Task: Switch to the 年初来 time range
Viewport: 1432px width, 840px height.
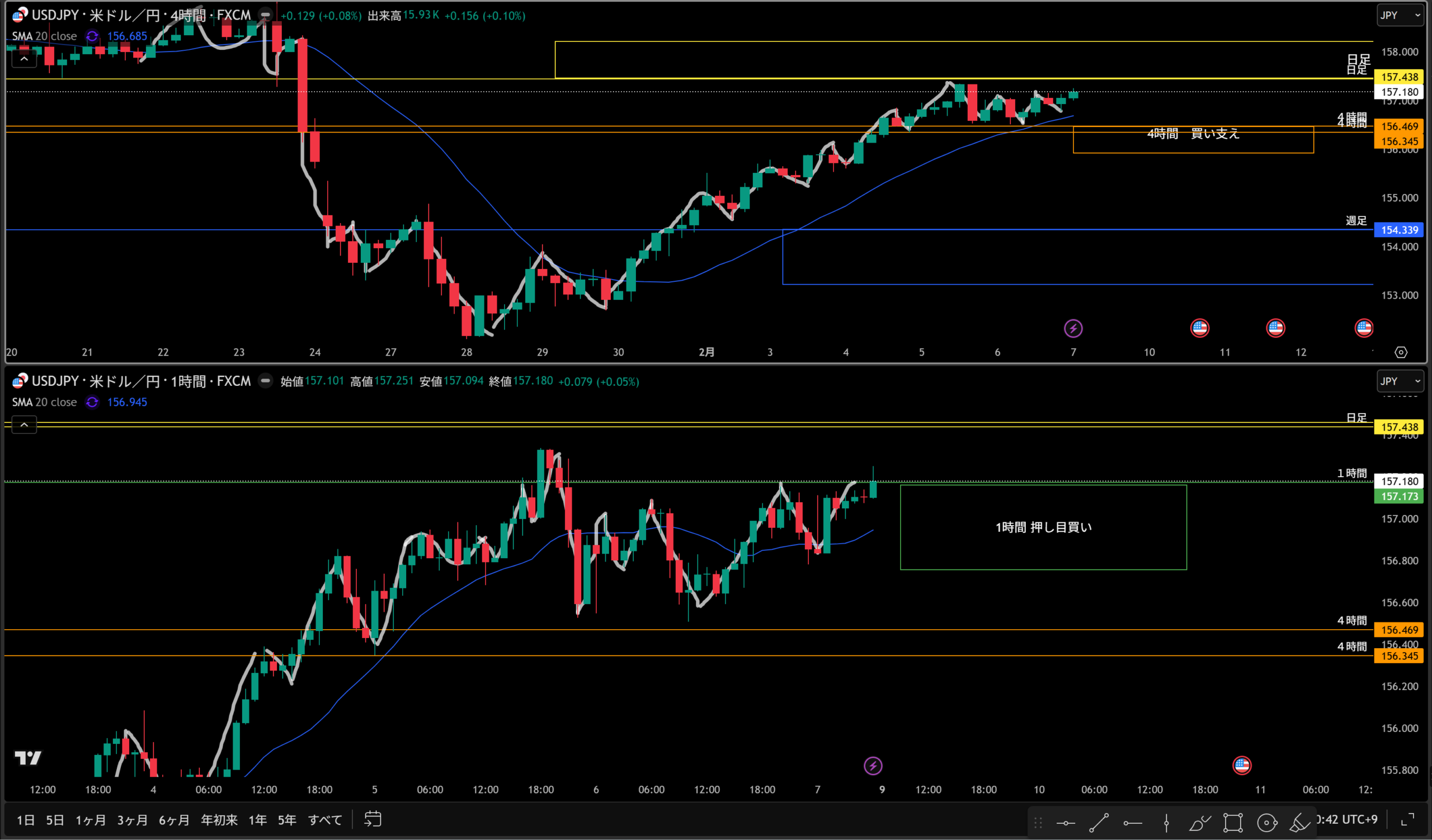Action: (219, 819)
